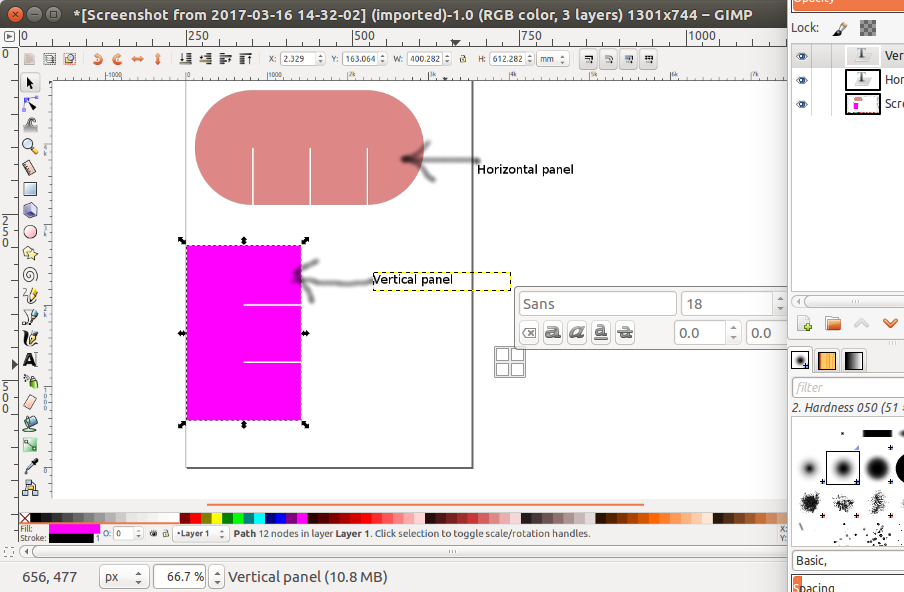Click the rotate clockwise orange arrow icon
904x592 pixels.
(x=117, y=59)
